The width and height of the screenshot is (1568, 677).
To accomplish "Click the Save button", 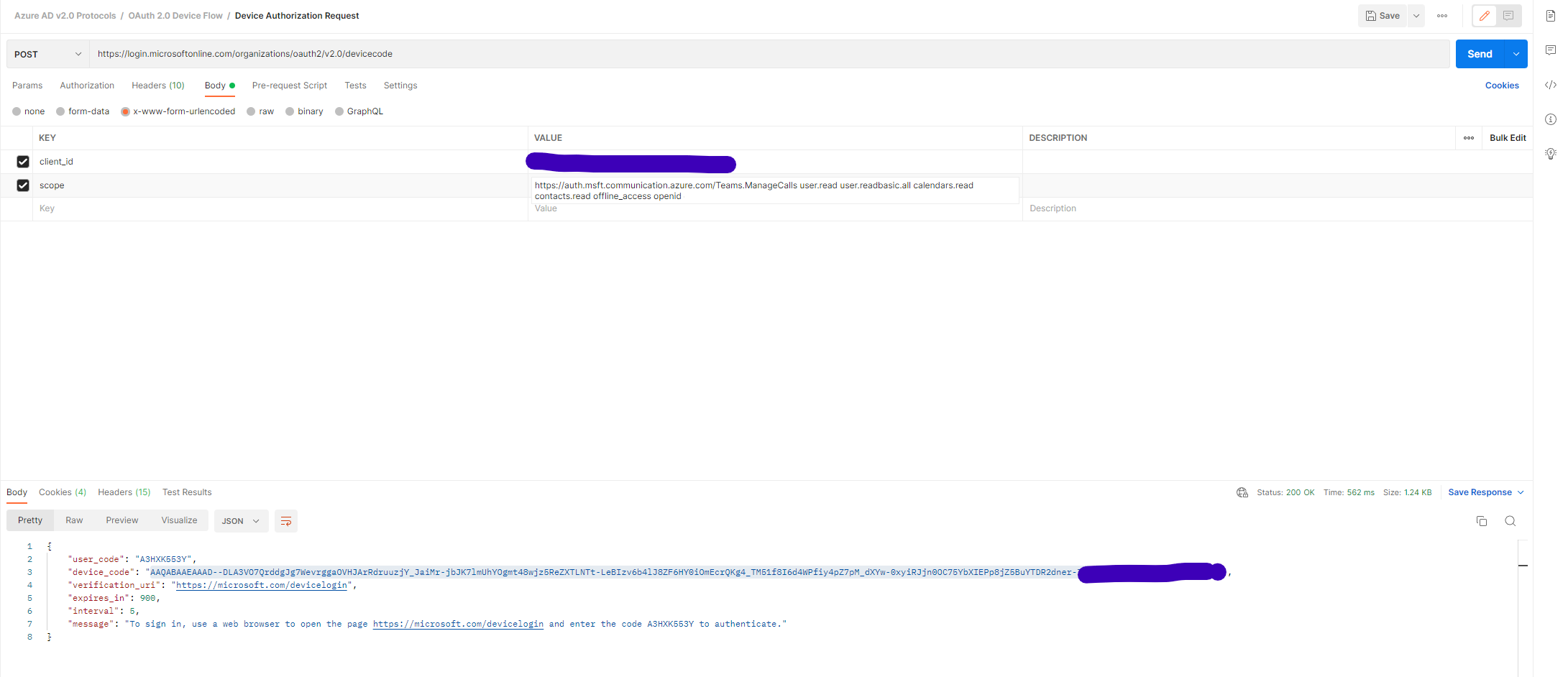I will tap(1383, 16).
